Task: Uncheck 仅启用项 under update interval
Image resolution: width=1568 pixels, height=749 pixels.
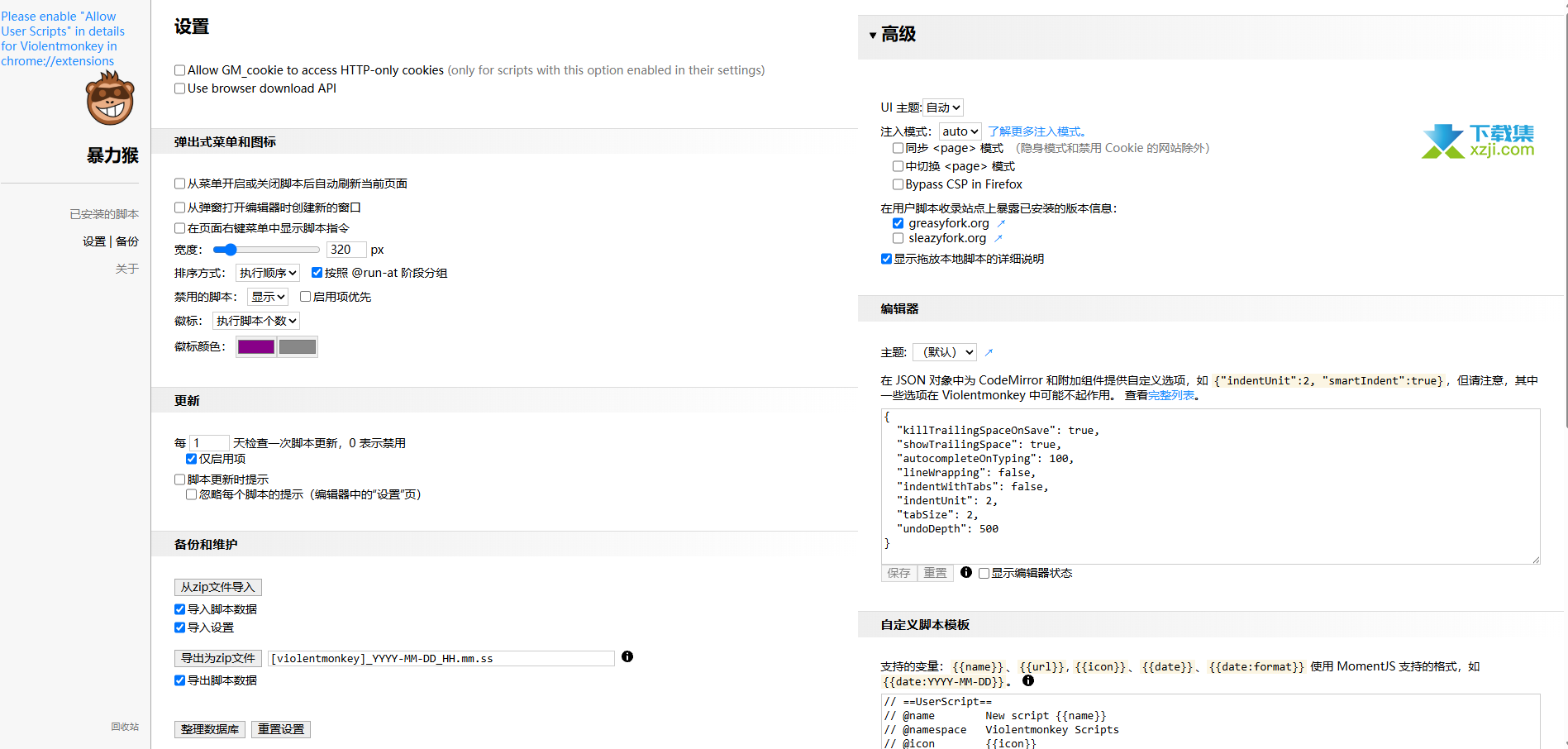Action: [x=191, y=459]
